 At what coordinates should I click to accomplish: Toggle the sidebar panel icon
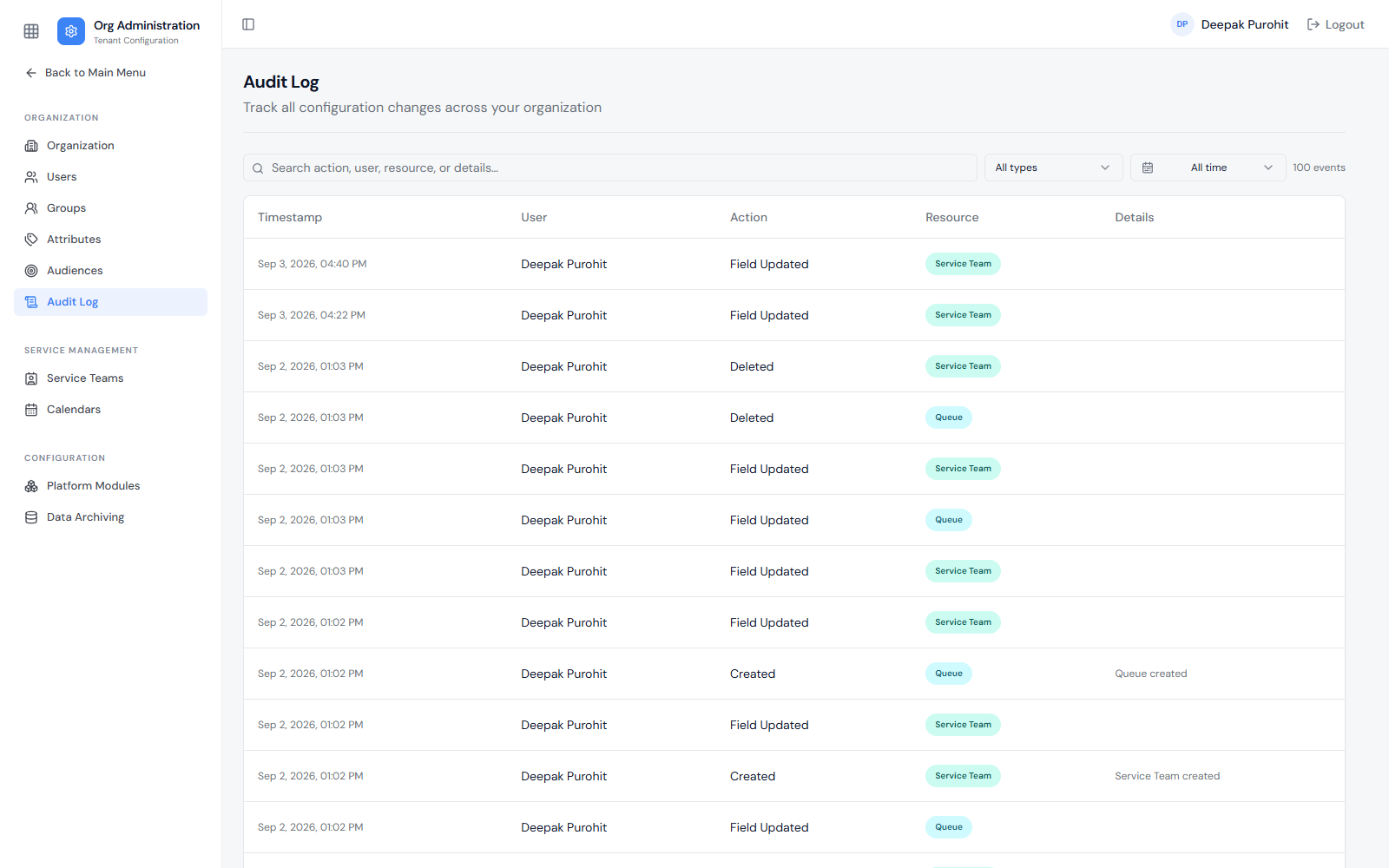coord(248,24)
